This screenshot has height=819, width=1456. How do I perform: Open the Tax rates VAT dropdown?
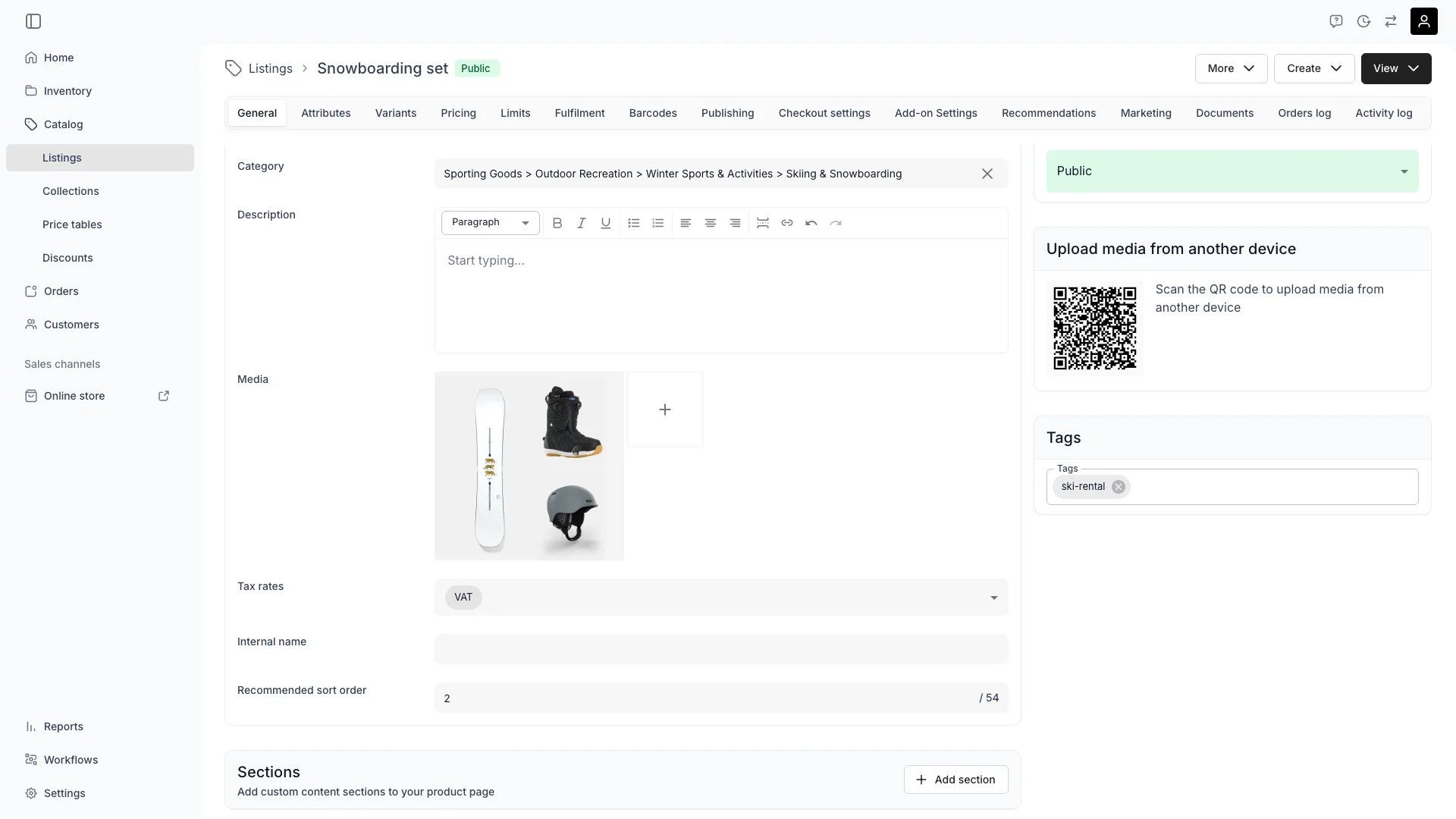721,598
